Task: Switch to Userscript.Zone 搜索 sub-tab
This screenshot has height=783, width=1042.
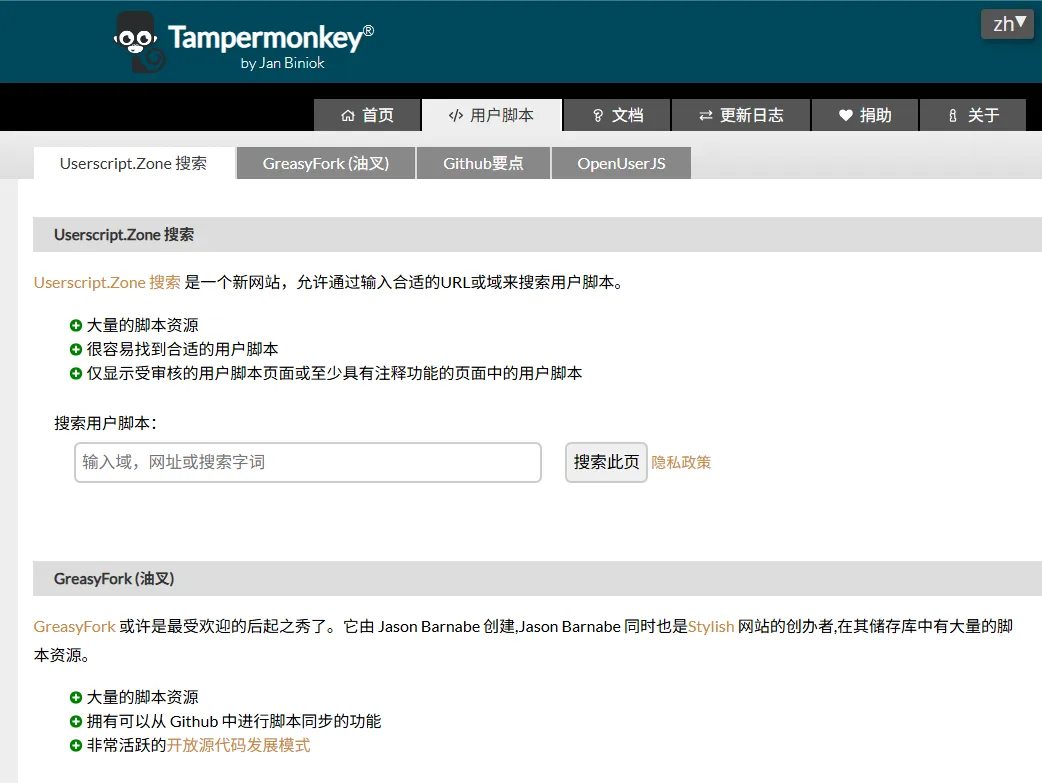Action: click(134, 164)
